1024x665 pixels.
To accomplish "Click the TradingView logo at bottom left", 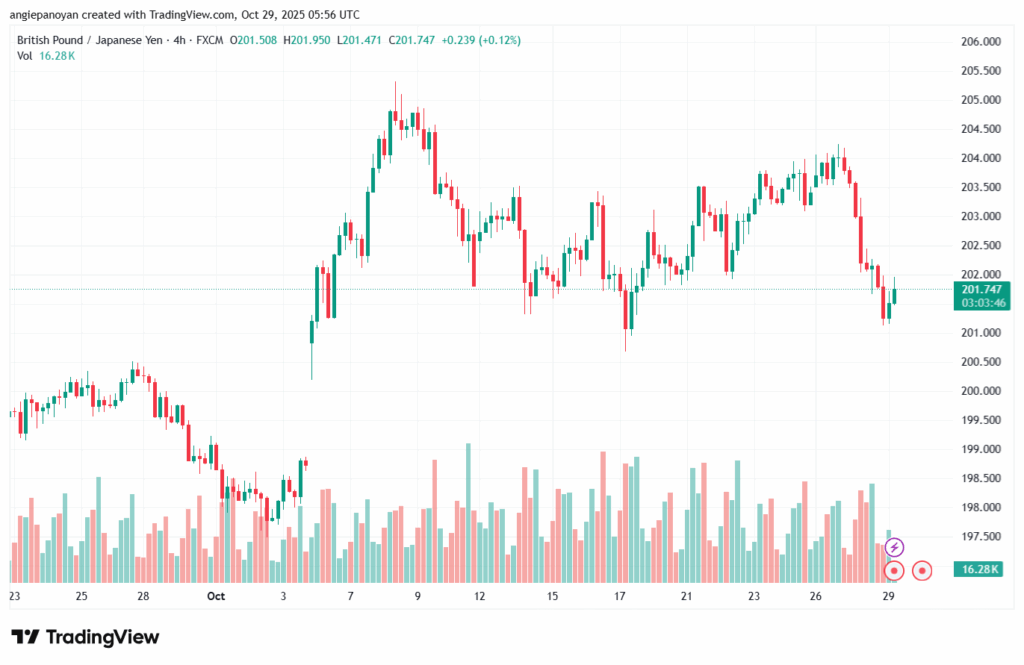I will click(85, 637).
